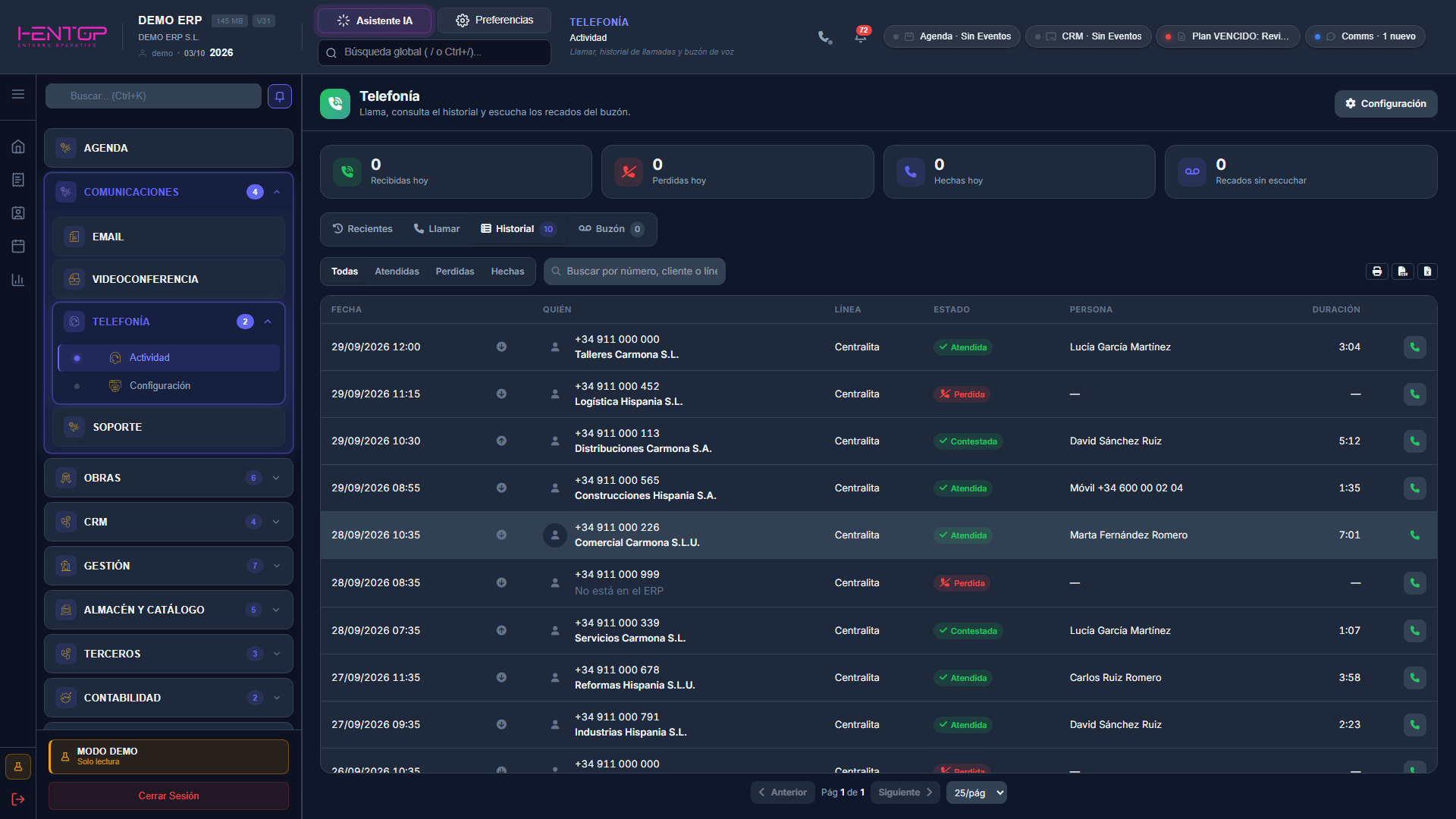
Task: Call back Talleres Carmona green phone icon
Action: [1414, 347]
